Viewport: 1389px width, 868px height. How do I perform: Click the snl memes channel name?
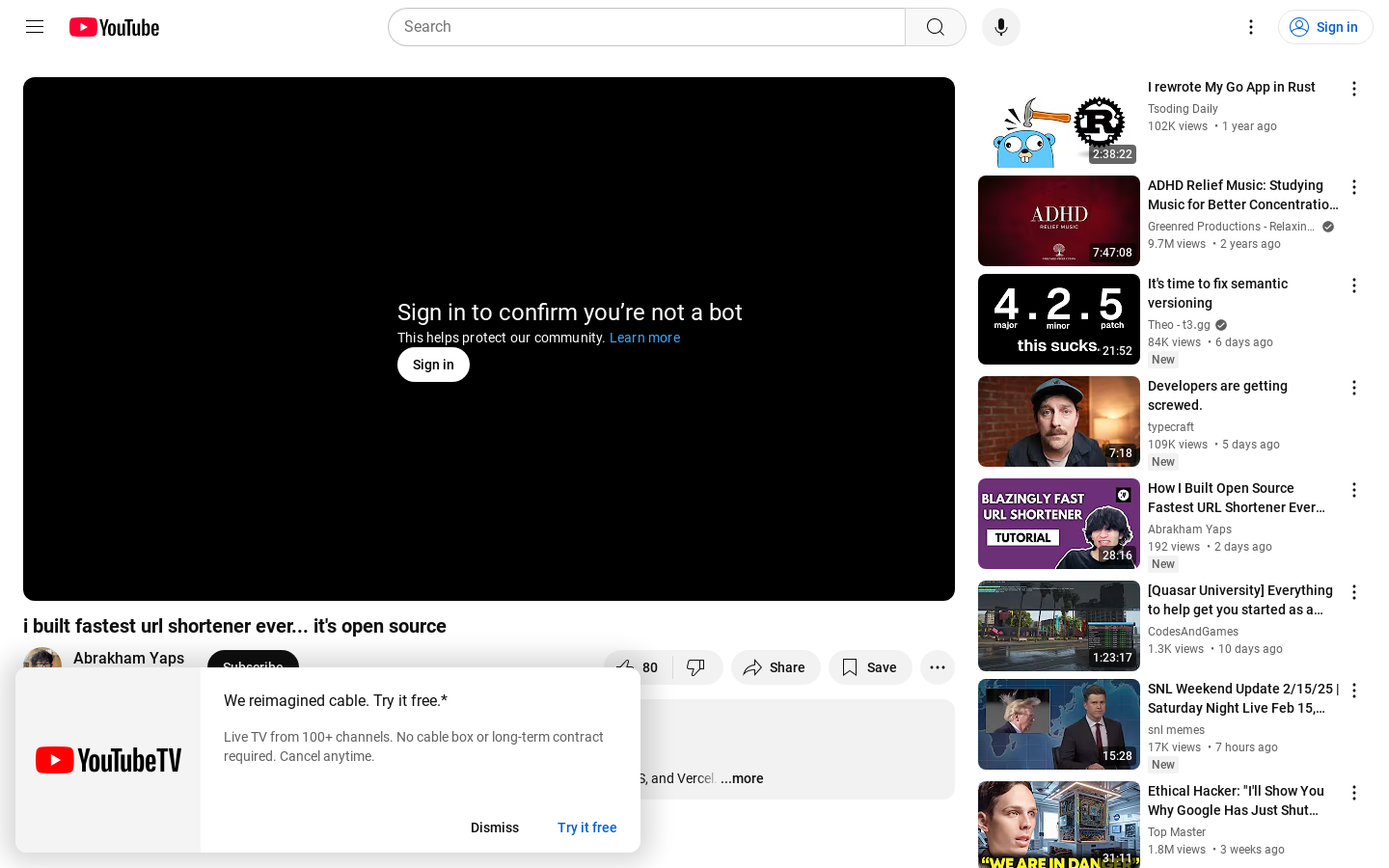(x=1176, y=730)
